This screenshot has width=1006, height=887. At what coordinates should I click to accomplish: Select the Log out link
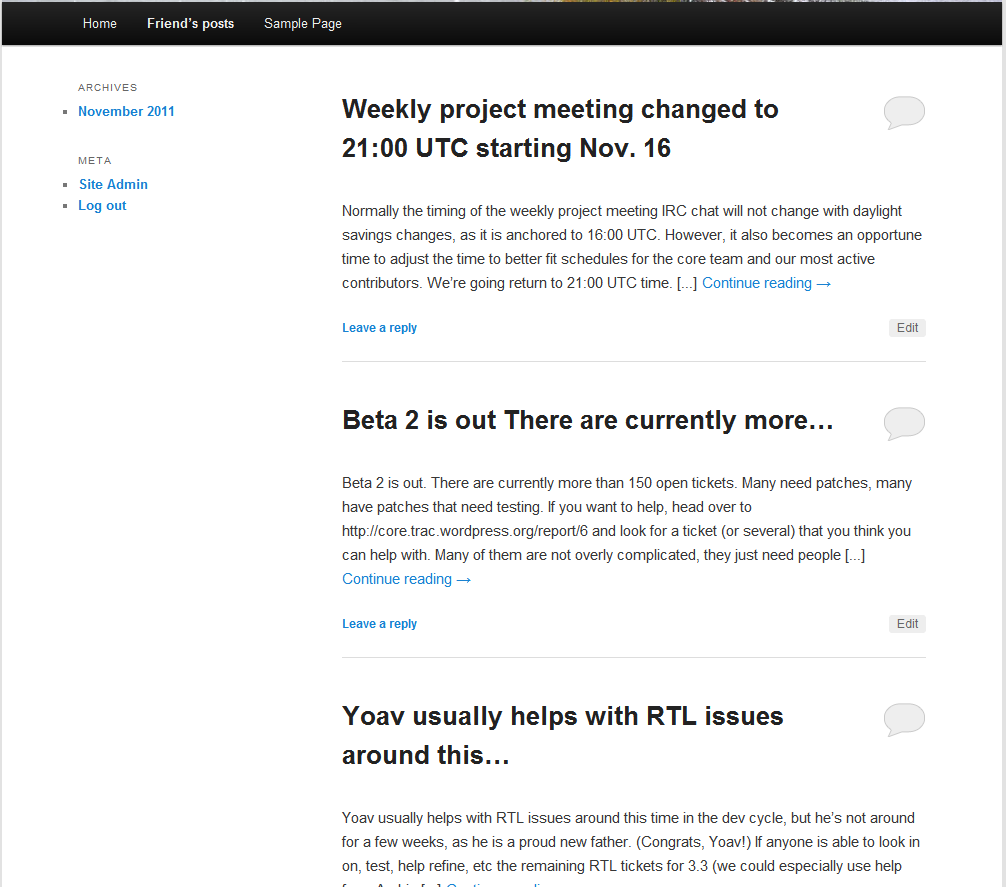(103, 206)
